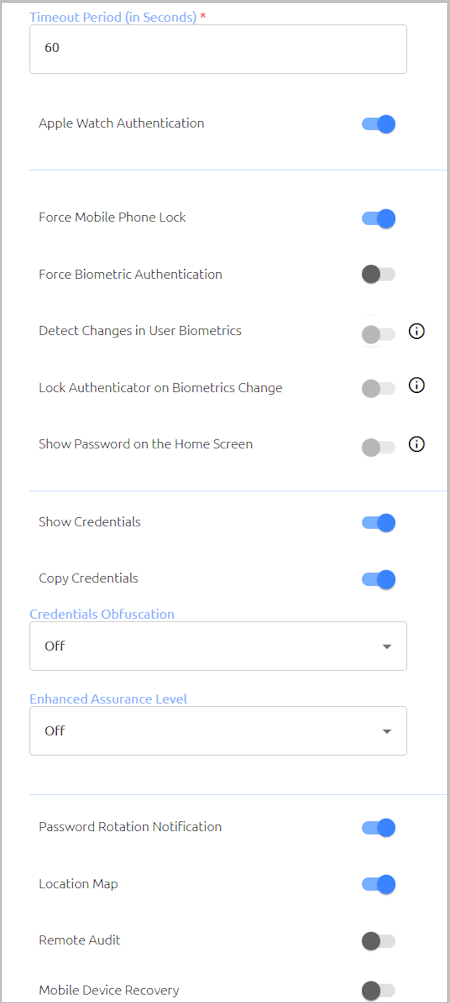Switch on Mobile Device Recovery
Image resolution: width=450 pixels, height=1003 pixels.
pos(378,991)
